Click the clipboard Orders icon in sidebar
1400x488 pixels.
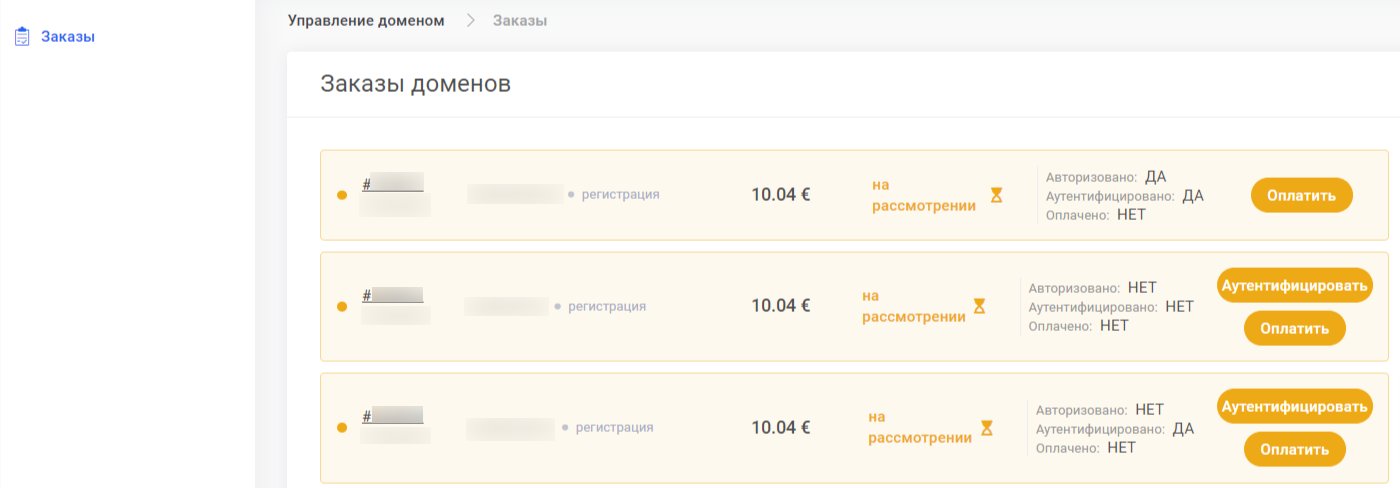click(22, 37)
